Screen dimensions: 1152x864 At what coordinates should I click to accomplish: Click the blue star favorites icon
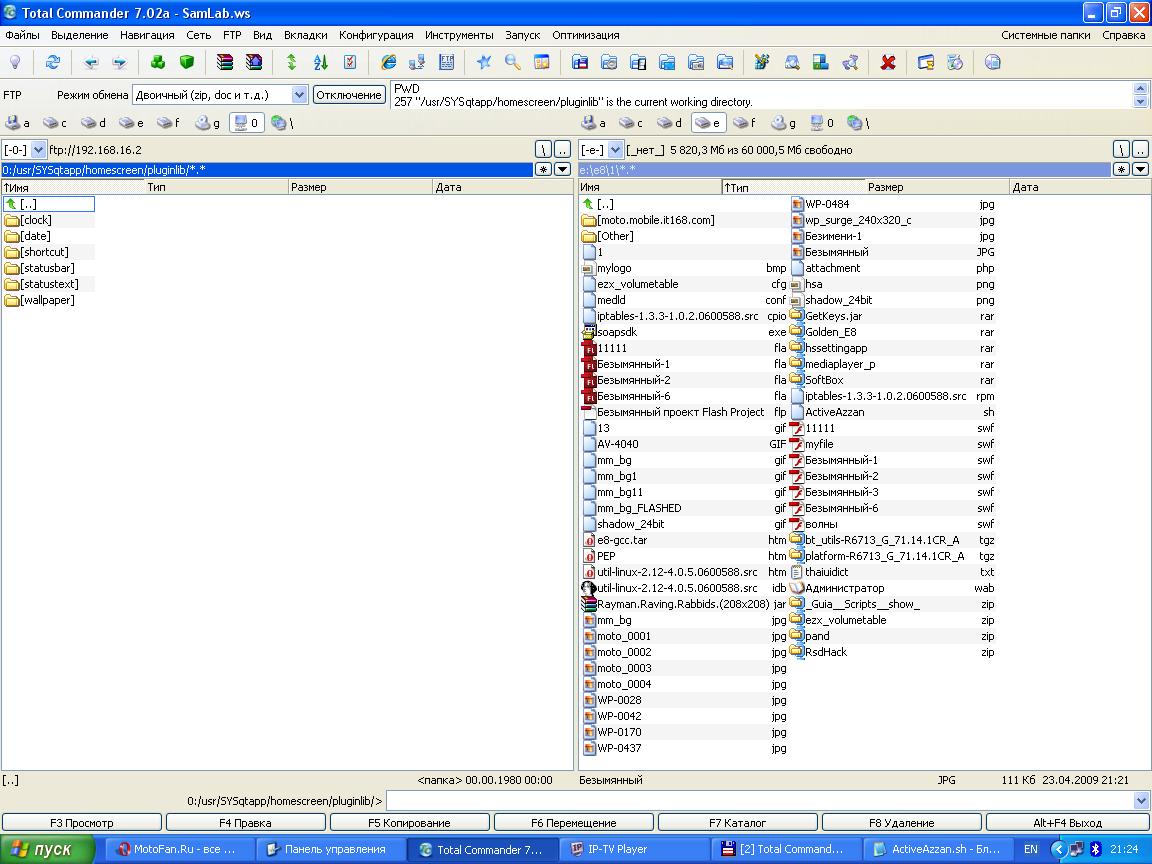pyautogui.click(x=484, y=62)
